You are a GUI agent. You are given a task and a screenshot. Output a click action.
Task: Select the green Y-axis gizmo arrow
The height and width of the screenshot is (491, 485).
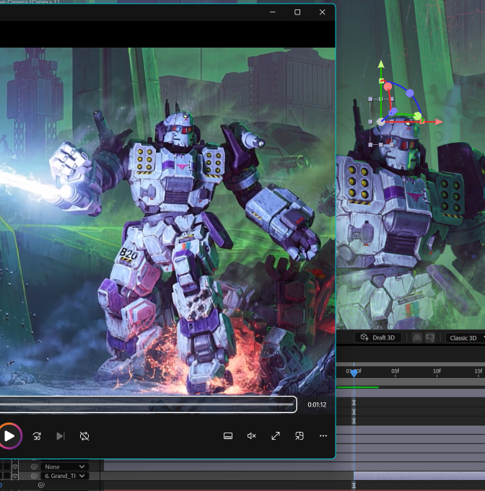[381, 65]
